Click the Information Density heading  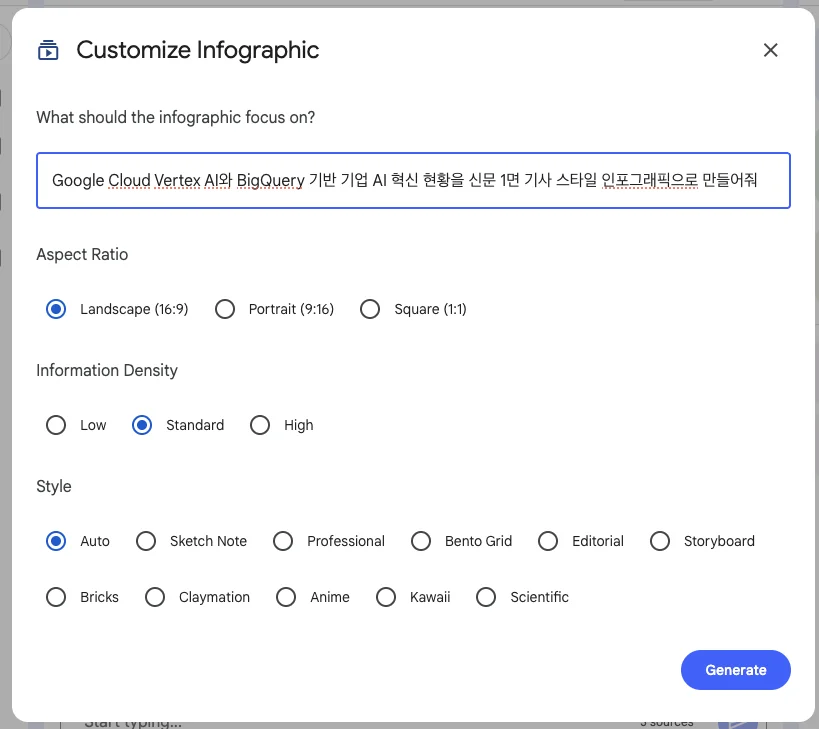point(107,370)
